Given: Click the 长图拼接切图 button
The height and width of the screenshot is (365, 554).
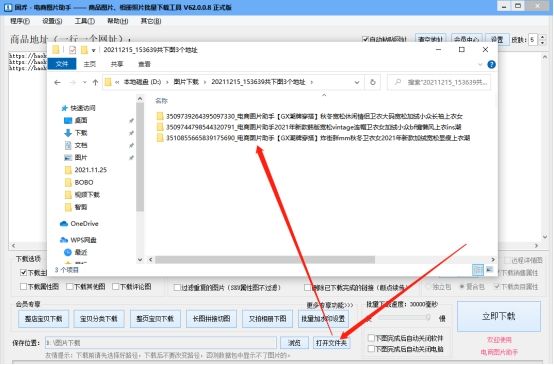Looking at the screenshot, I should (x=211, y=319).
